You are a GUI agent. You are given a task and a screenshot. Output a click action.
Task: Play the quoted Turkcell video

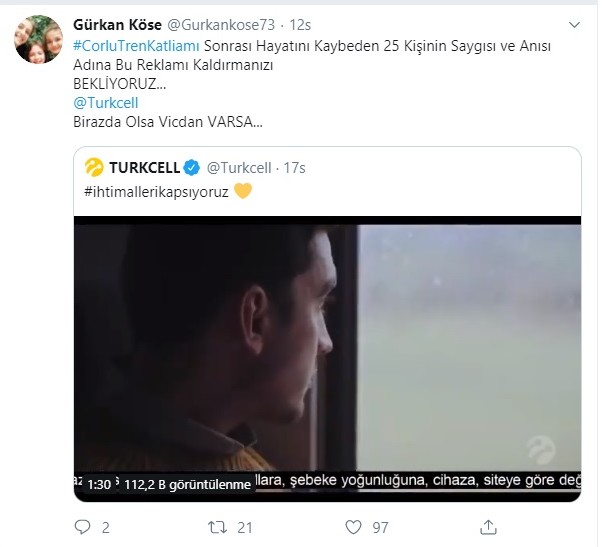[327, 359]
